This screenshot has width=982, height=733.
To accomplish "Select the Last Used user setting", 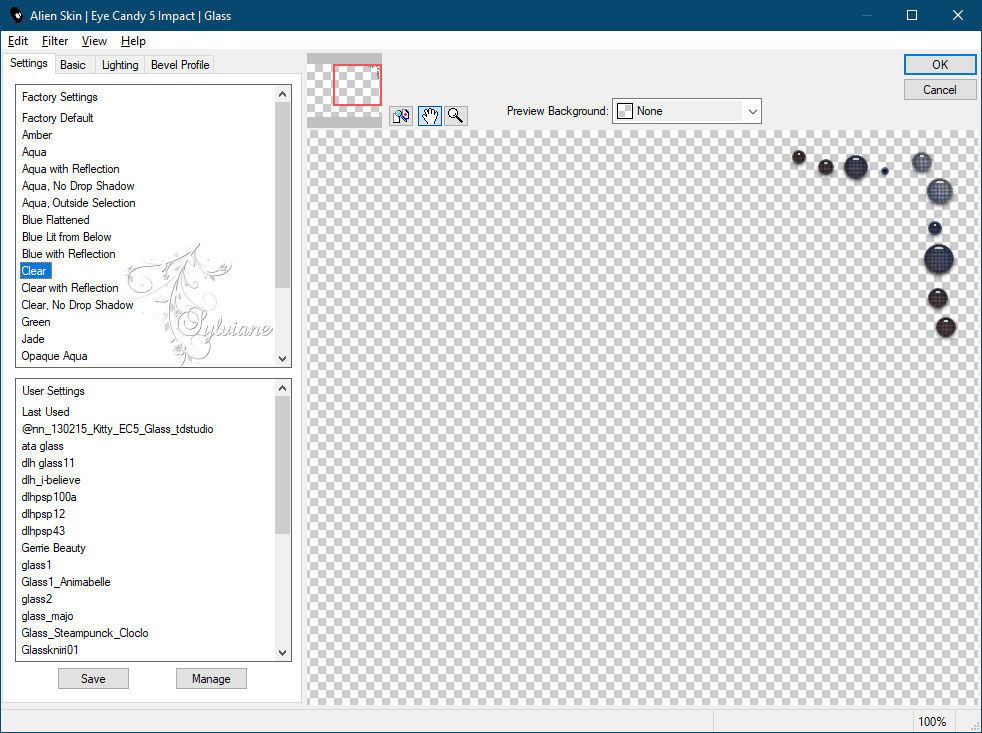I will (x=45, y=412).
